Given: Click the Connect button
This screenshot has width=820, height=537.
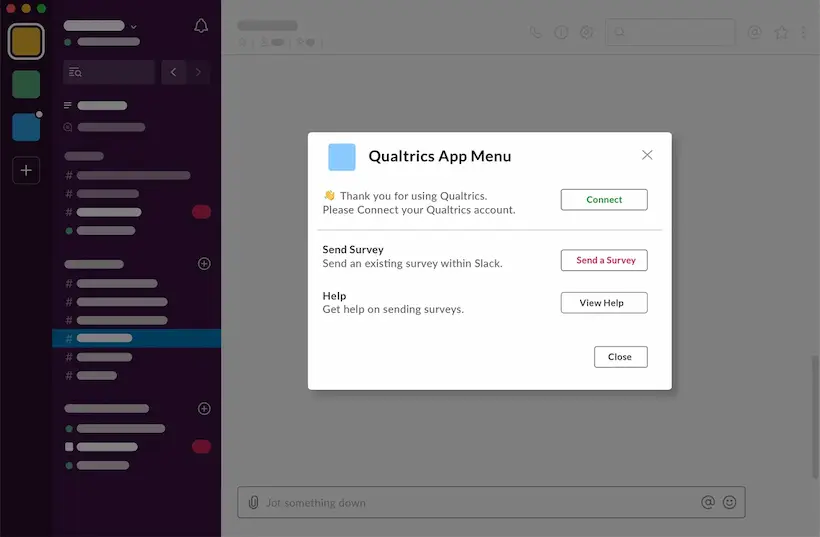Looking at the screenshot, I should [x=604, y=200].
